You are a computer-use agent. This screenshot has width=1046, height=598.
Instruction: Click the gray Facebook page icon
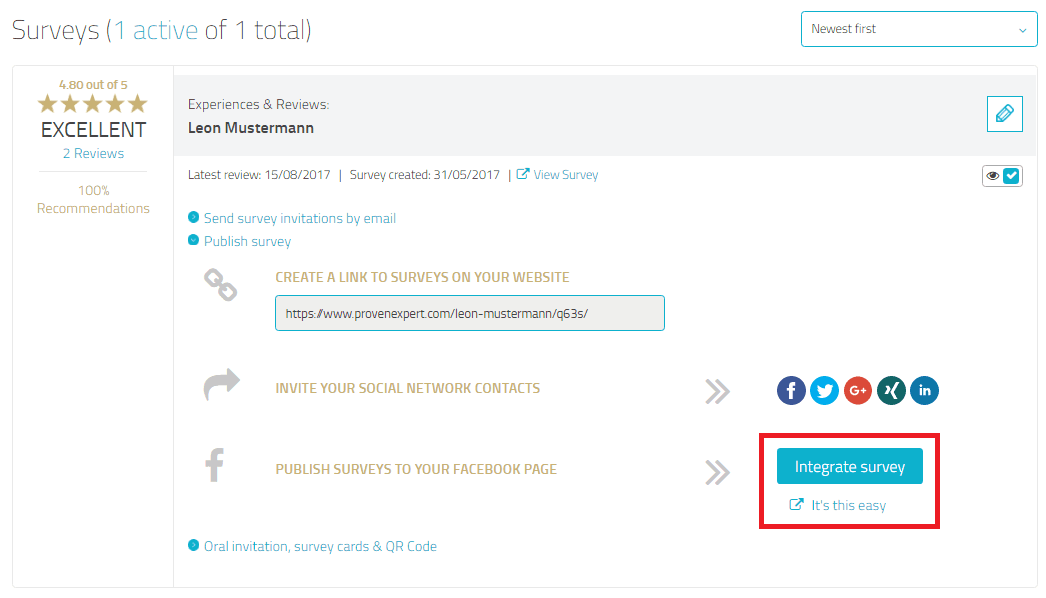pyautogui.click(x=214, y=466)
